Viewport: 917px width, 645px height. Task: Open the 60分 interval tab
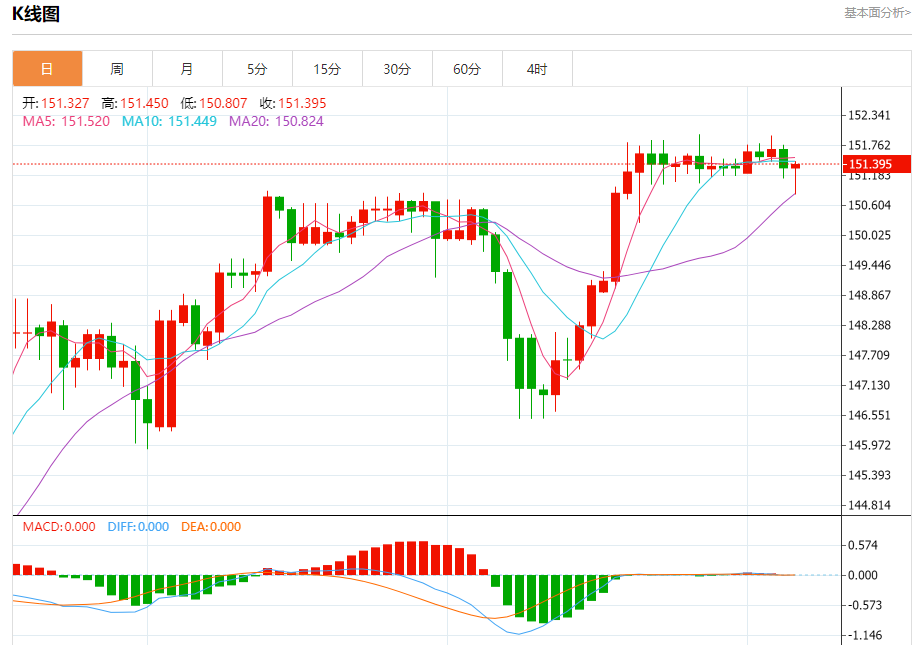(x=467, y=69)
